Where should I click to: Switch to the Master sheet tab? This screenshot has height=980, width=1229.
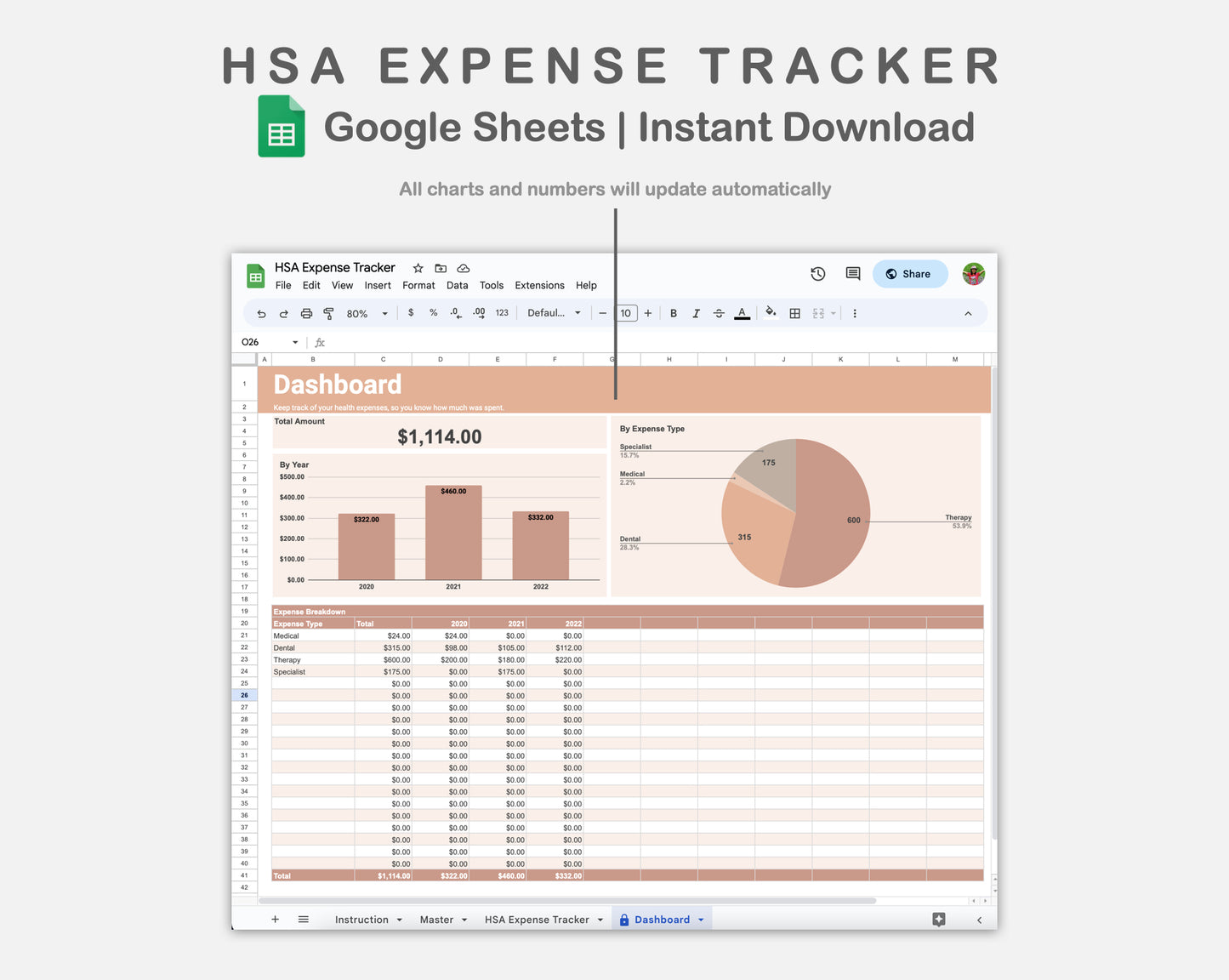coord(436,919)
